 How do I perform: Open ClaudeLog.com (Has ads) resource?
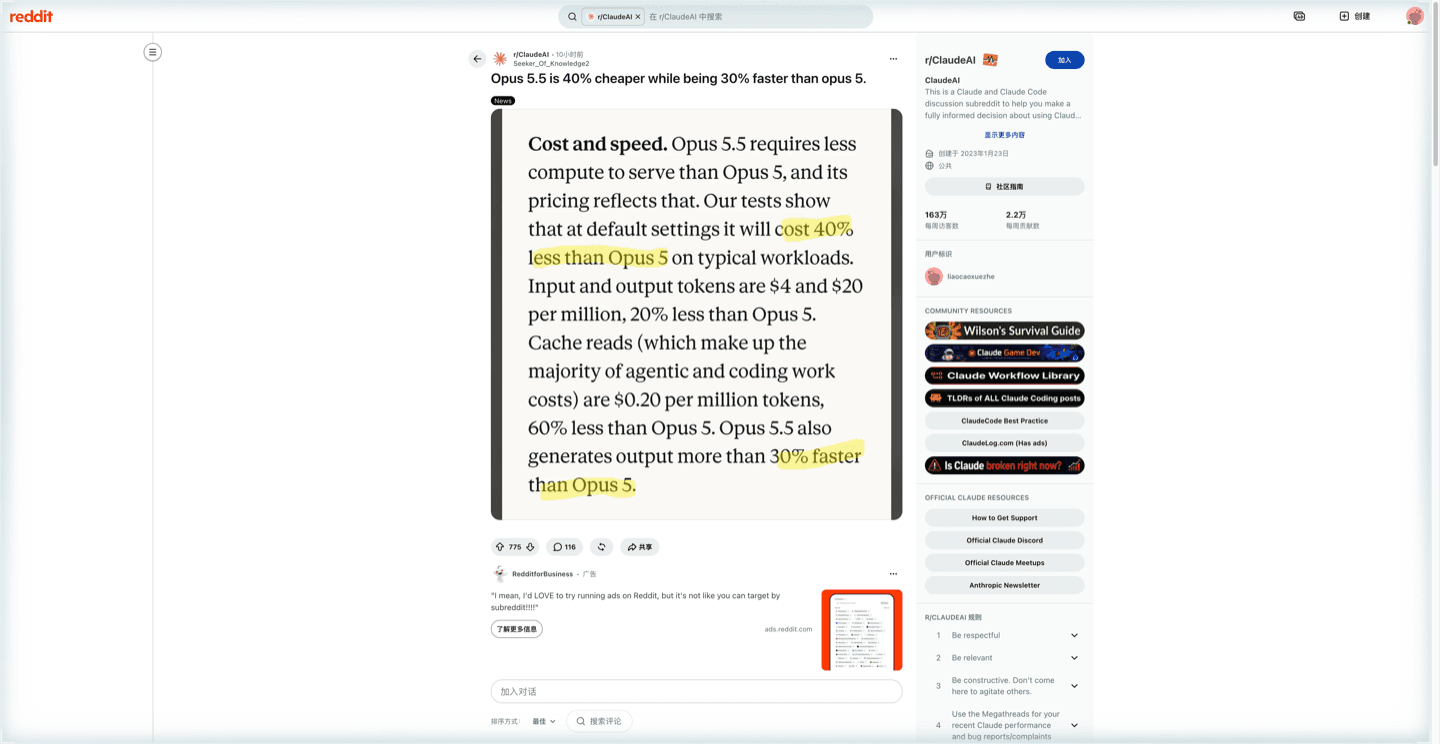point(1004,443)
